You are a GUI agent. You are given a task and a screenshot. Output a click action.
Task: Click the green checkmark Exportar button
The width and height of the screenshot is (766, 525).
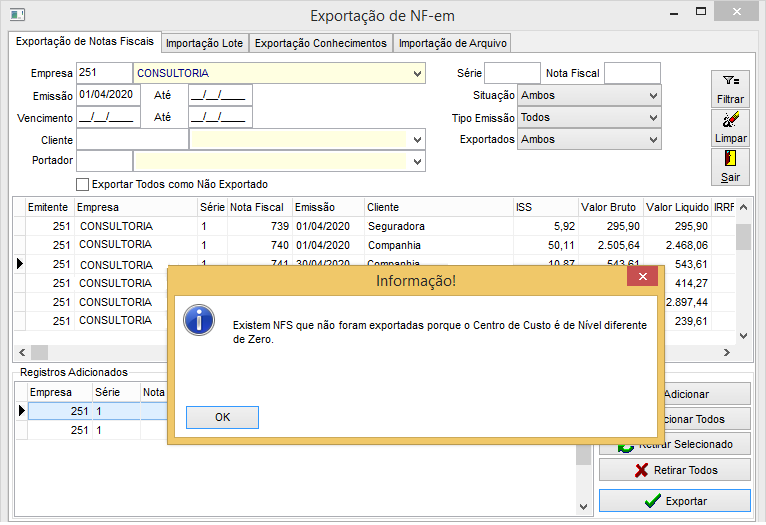(x=674, y=500)
